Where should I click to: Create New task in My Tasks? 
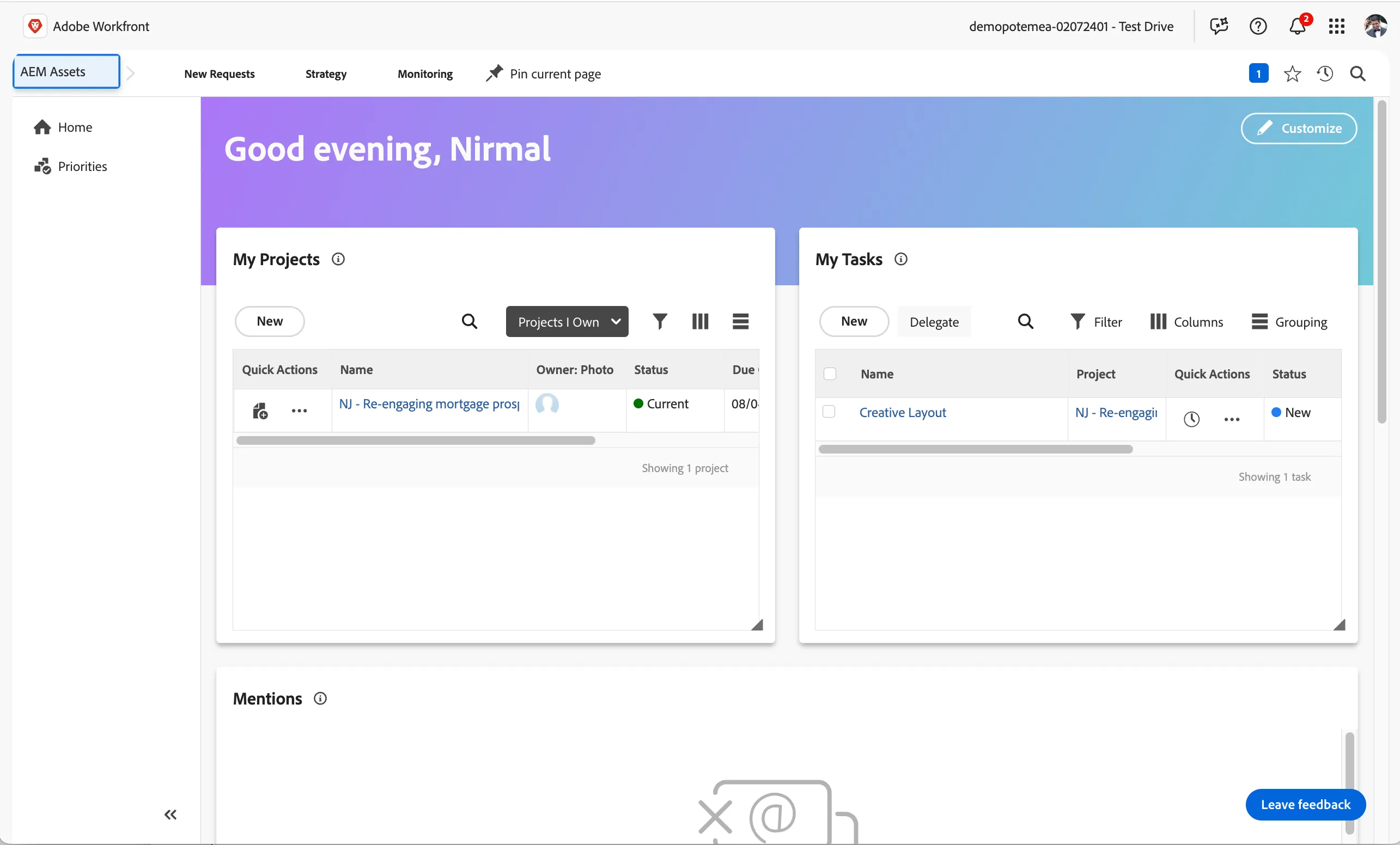854,321
